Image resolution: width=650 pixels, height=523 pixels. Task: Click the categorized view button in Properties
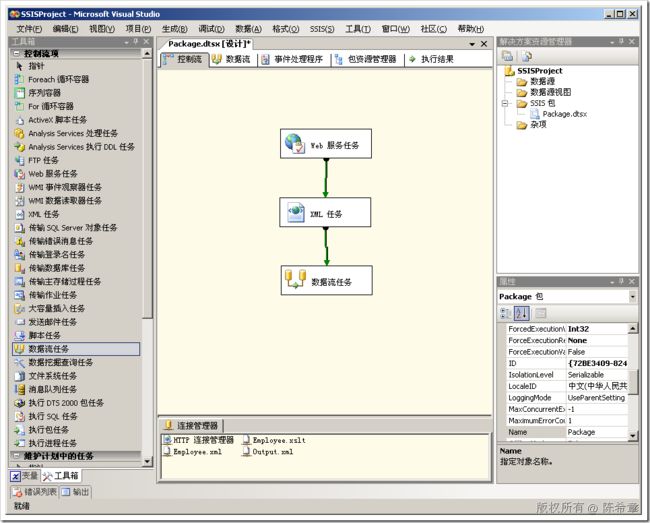506,313
